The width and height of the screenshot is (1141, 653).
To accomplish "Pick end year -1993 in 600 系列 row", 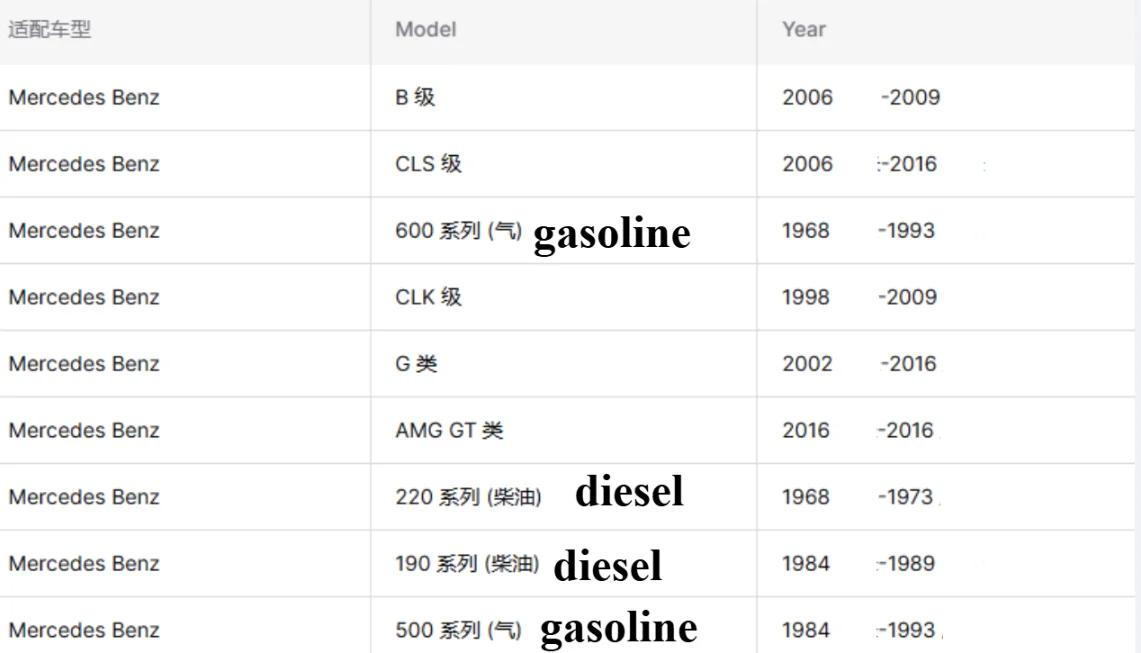I will 906,231.
